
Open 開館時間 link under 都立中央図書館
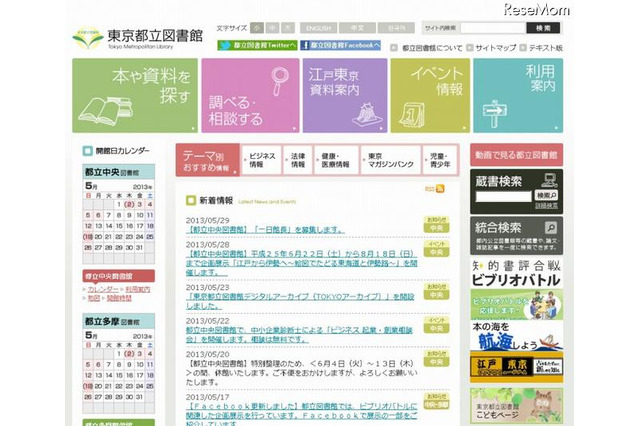click(119, 298)
